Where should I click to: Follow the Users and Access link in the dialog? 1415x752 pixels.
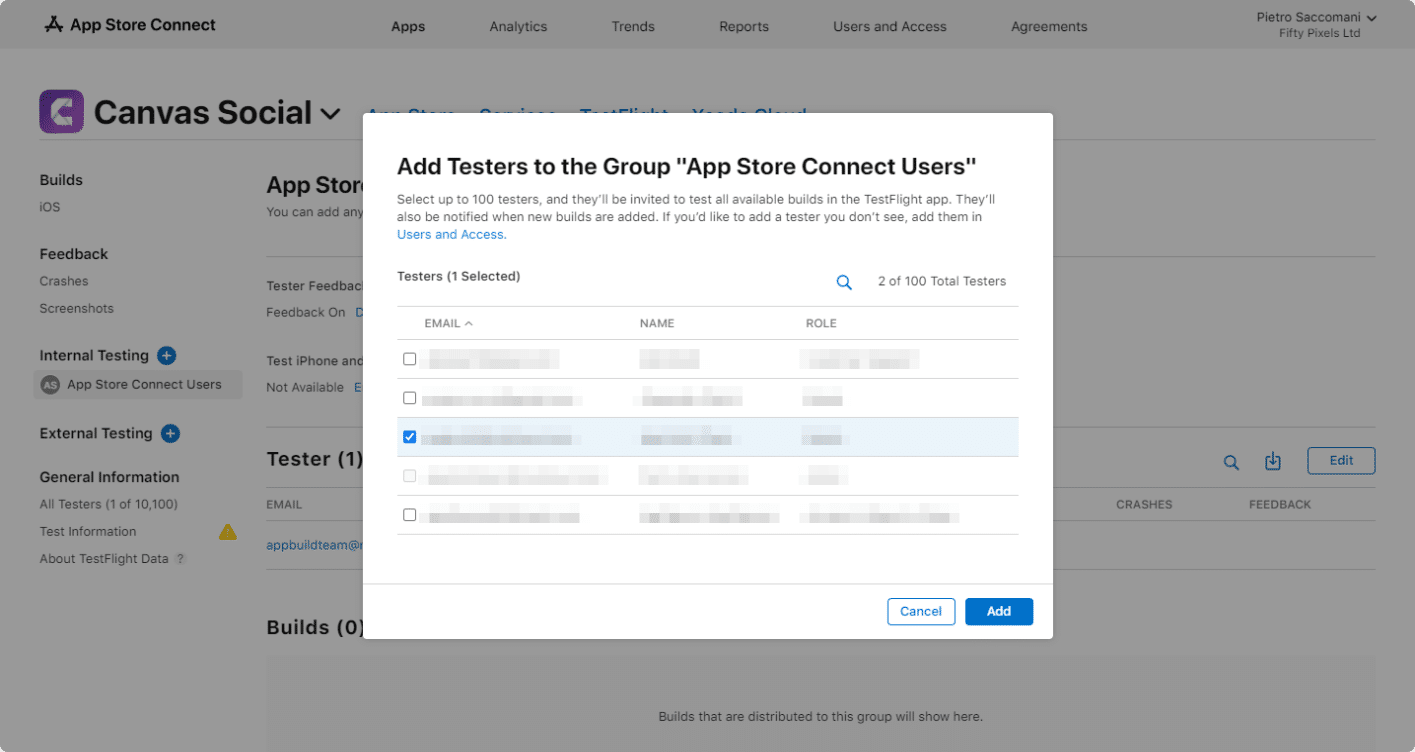click(x=452, y=235)
